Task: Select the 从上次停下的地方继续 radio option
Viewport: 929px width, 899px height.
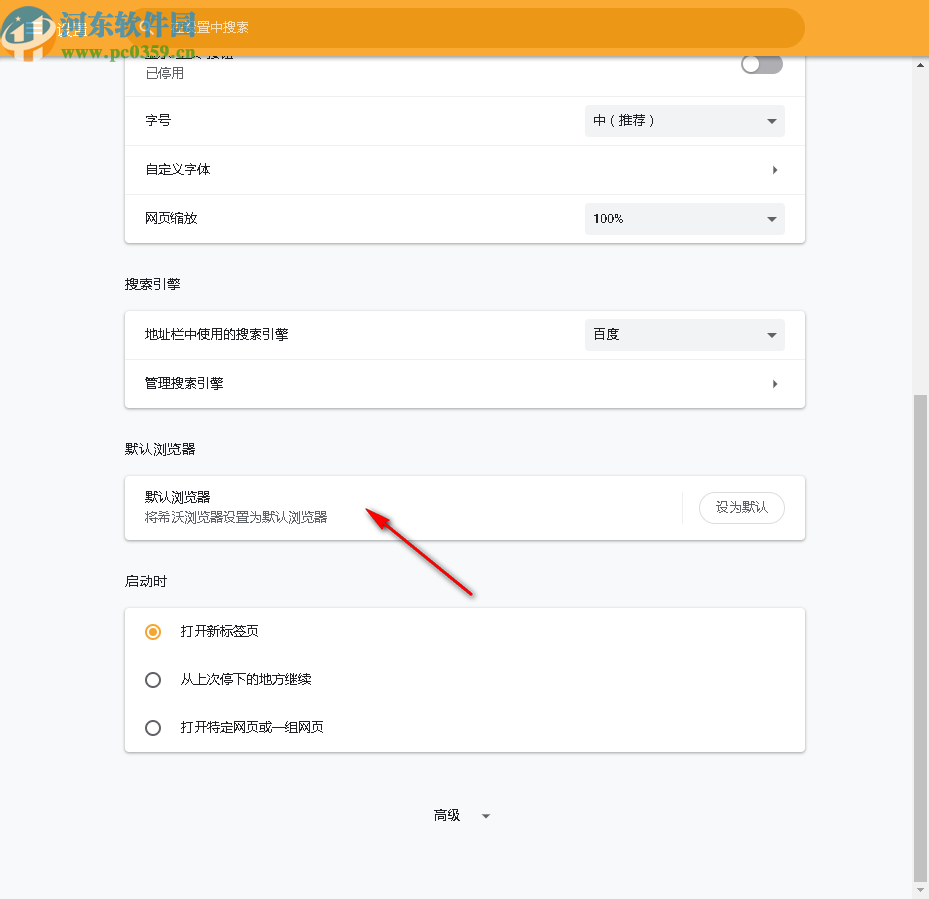Action: 153,680
